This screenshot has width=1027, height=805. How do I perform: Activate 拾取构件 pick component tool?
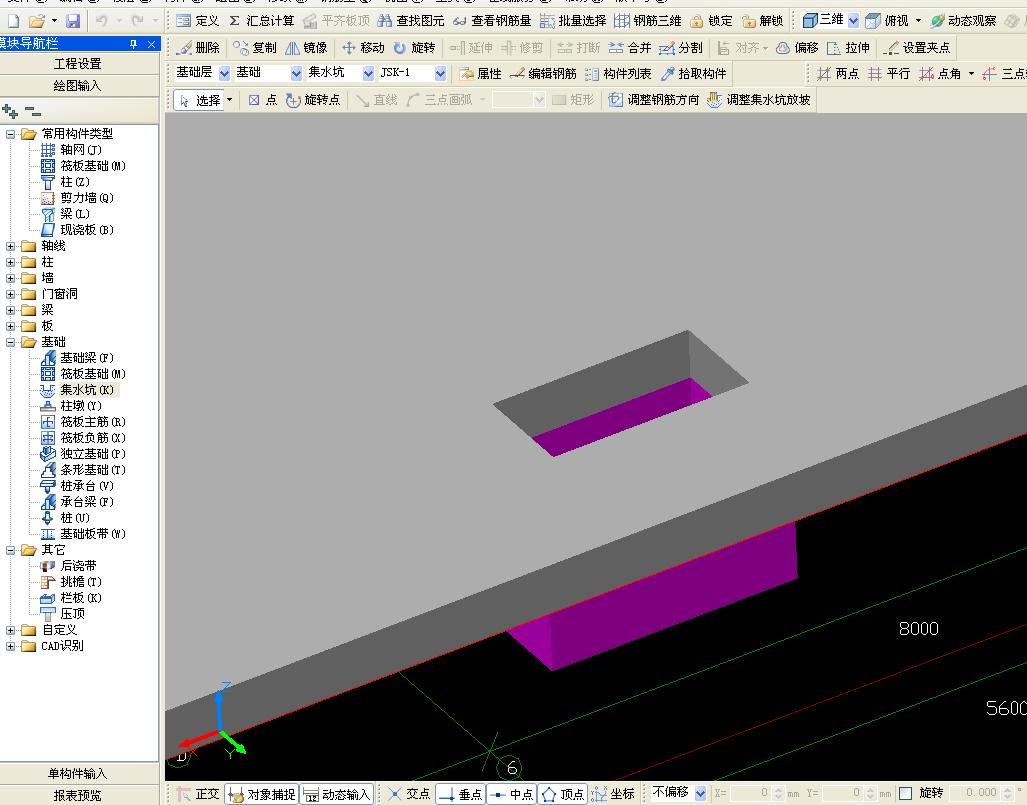pyautogui.click(x=693, y=73)
